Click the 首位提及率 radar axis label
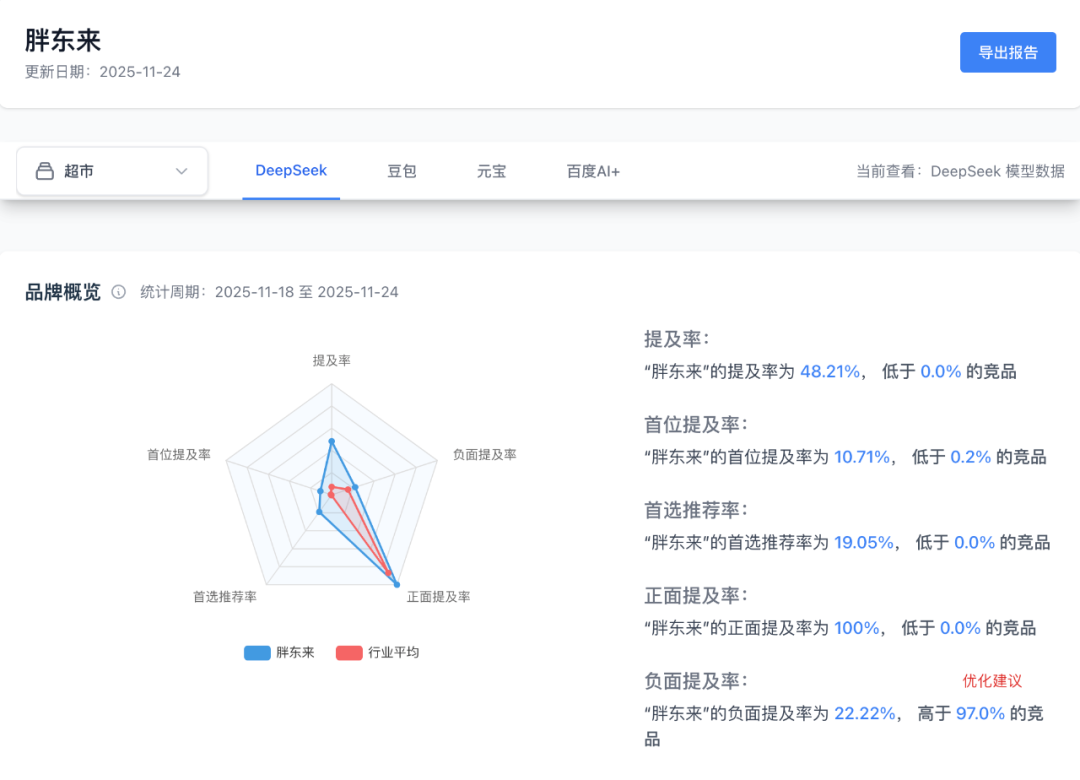This screenshot has width=1080, height=780. [178, 454]
